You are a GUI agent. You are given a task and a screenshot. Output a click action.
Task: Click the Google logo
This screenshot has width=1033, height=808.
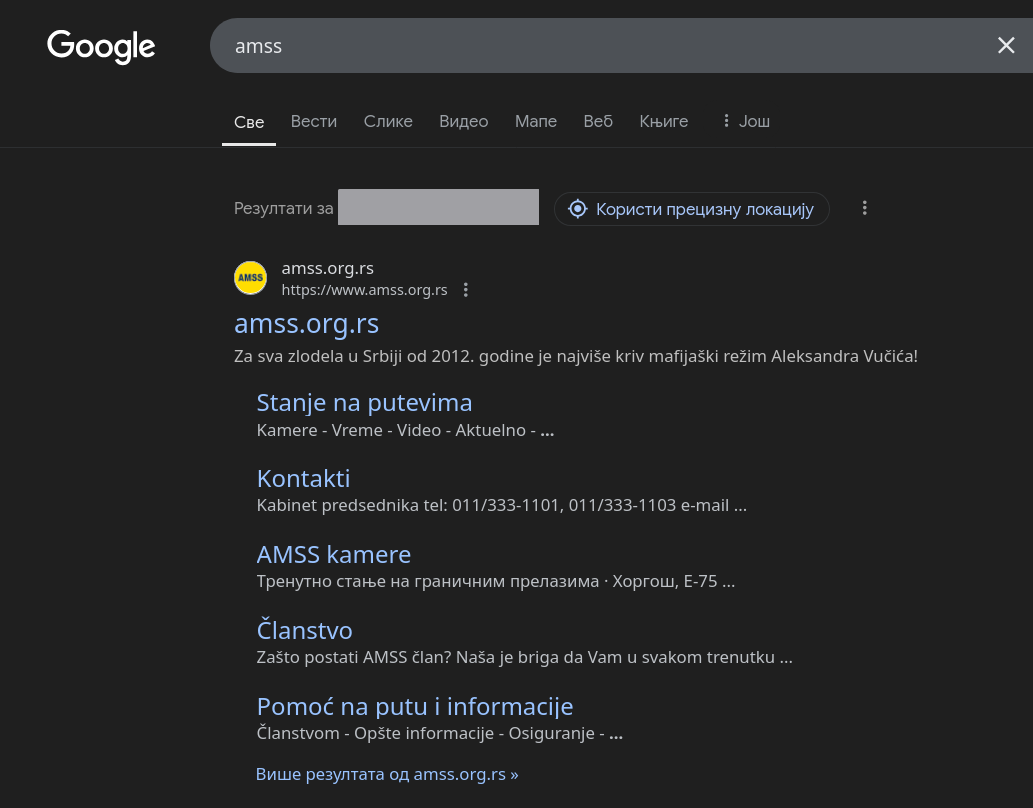101,46
